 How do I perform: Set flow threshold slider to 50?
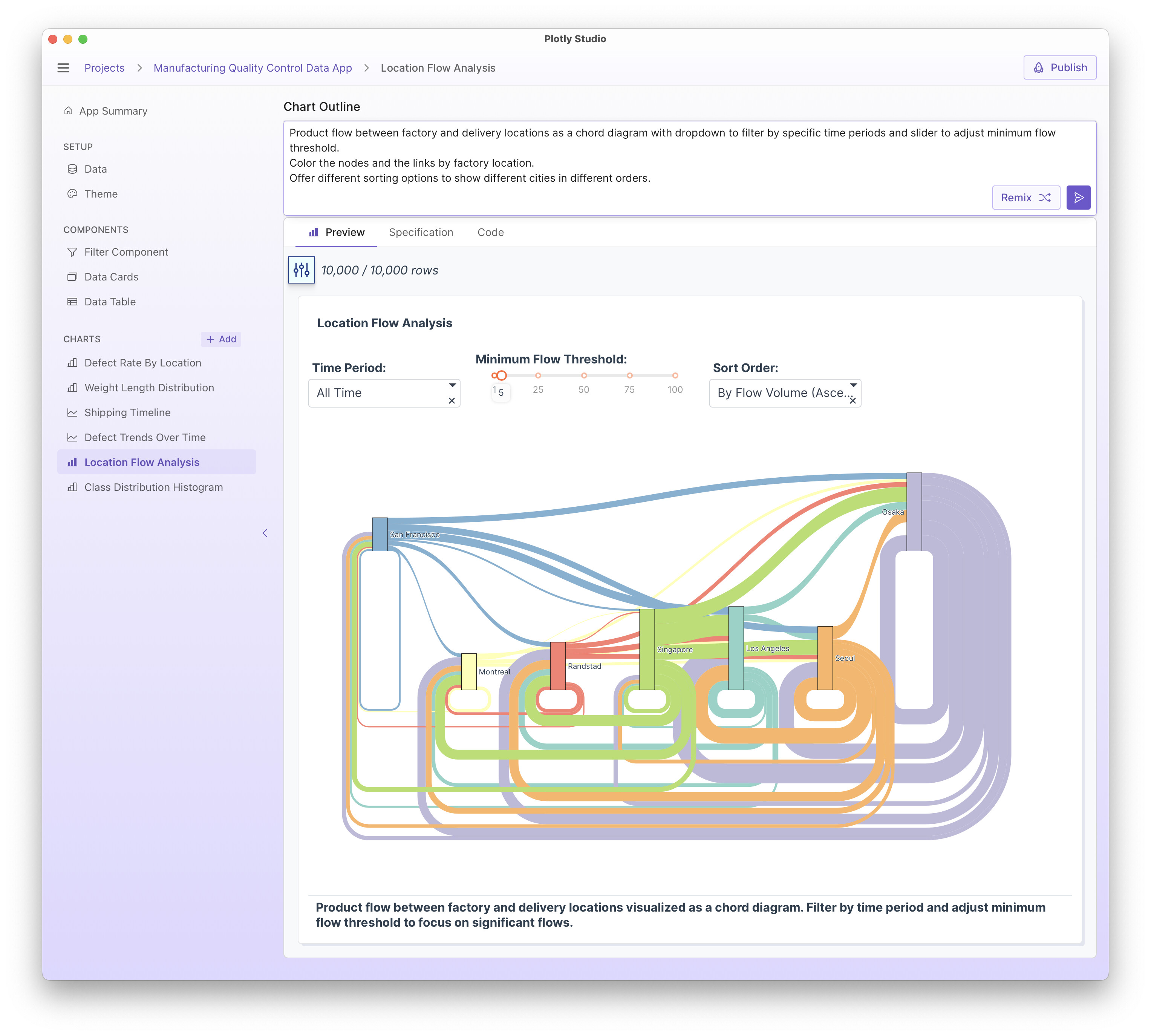584,376
